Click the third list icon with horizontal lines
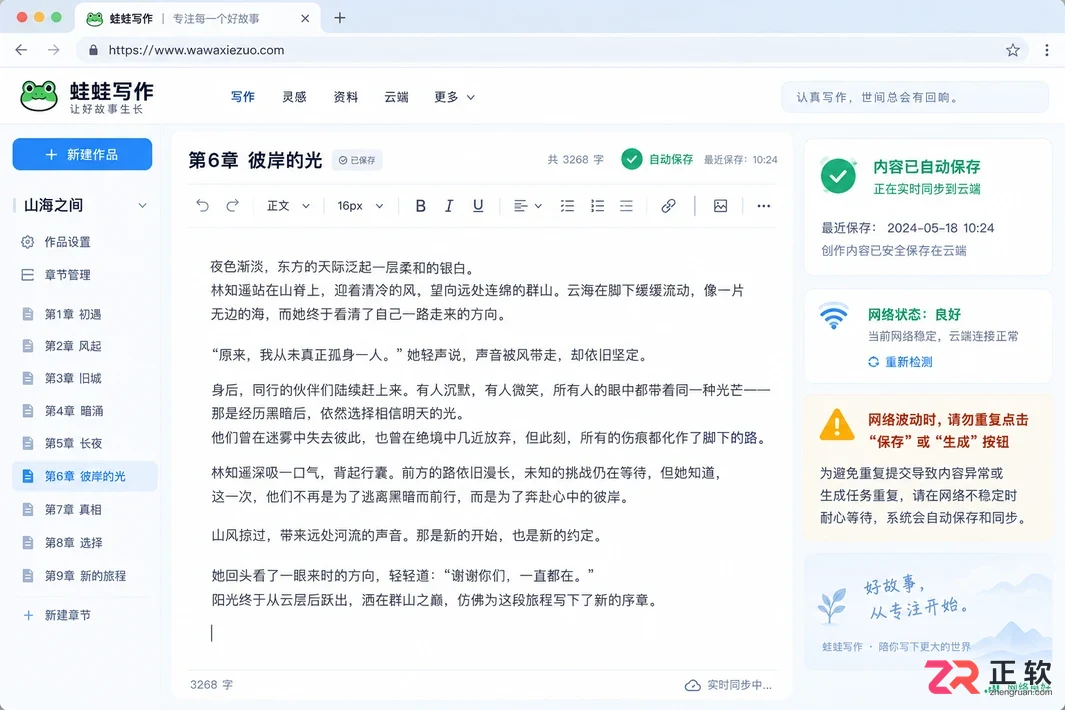This screenshot has width=1065, height=710. [x=626, y=206]
